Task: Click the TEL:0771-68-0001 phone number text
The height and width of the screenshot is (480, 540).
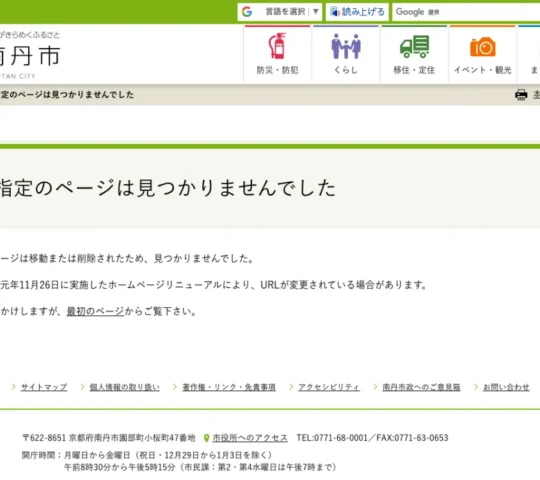Action: tap(332, 438)
